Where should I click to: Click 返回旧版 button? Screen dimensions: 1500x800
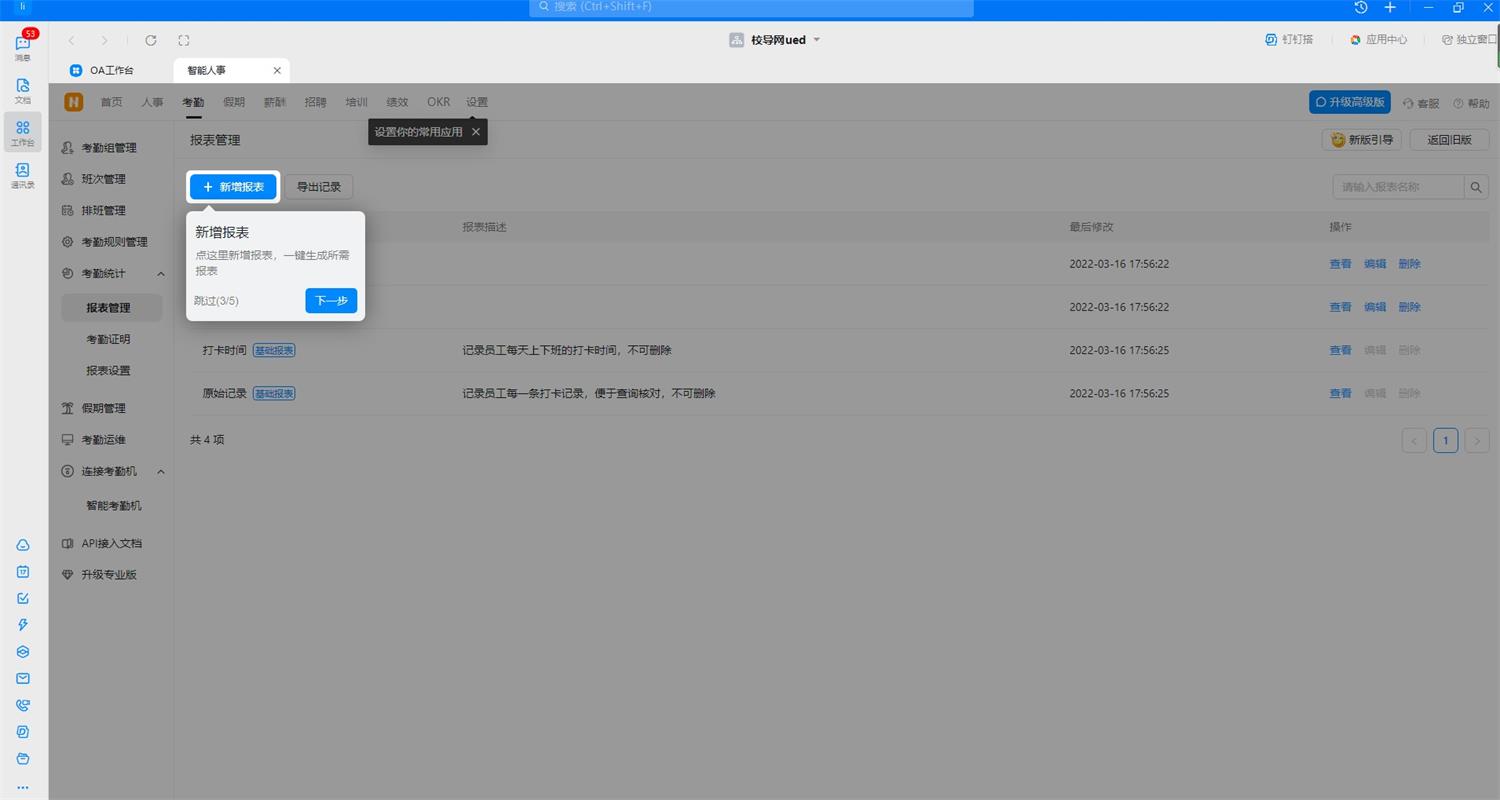pyautogui.click(x=1449, y=140)
